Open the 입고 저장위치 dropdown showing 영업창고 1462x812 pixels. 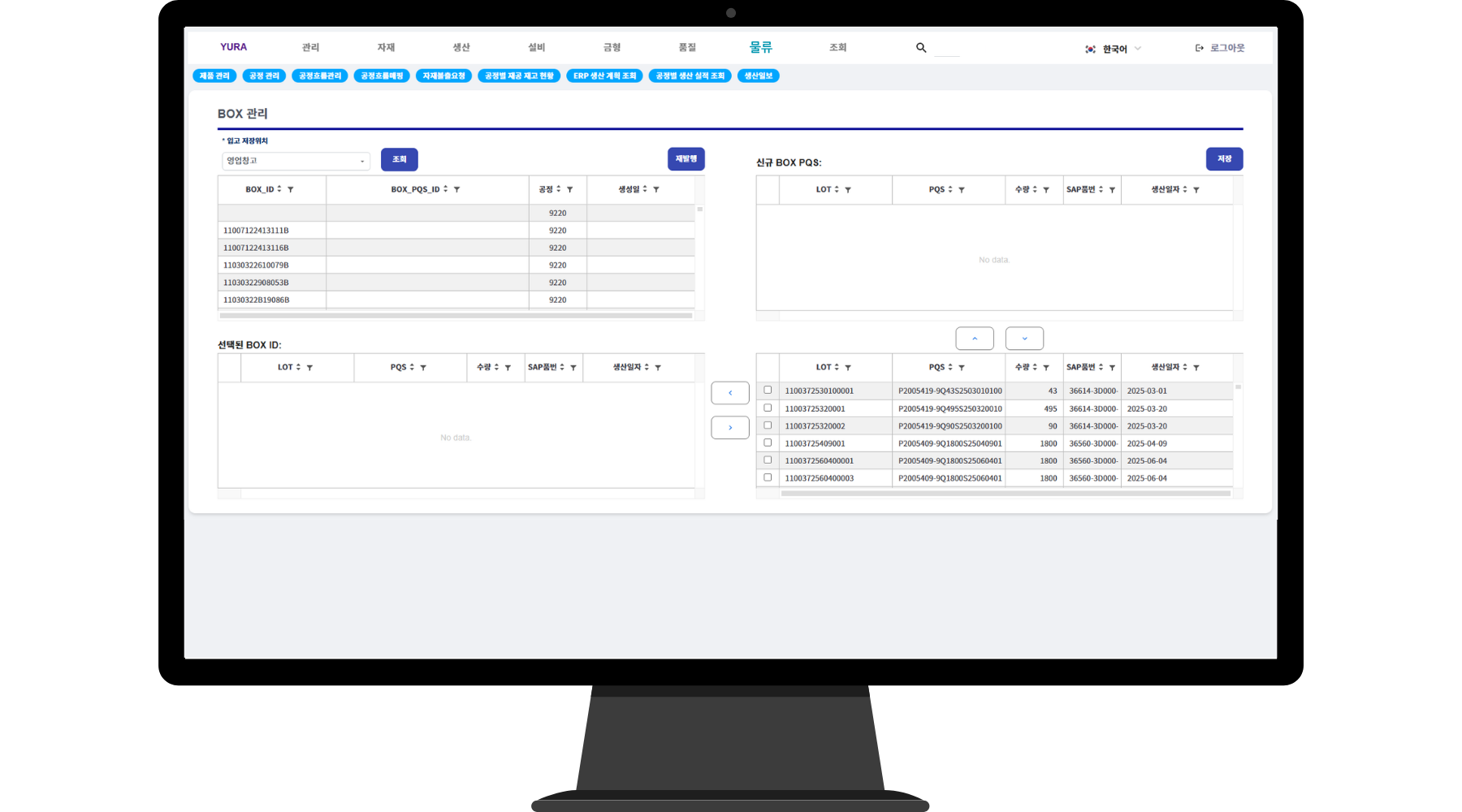click(296, 161)
